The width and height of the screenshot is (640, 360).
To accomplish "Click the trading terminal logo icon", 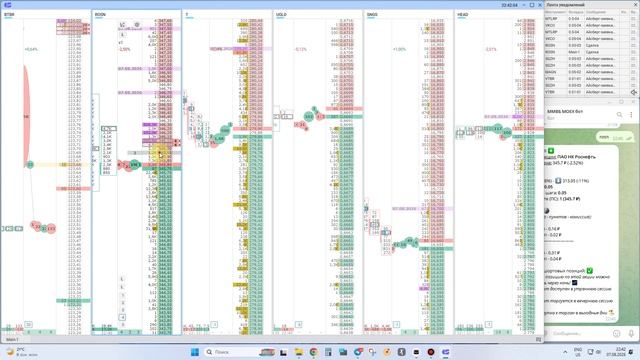I will click(x=7, y=5).
